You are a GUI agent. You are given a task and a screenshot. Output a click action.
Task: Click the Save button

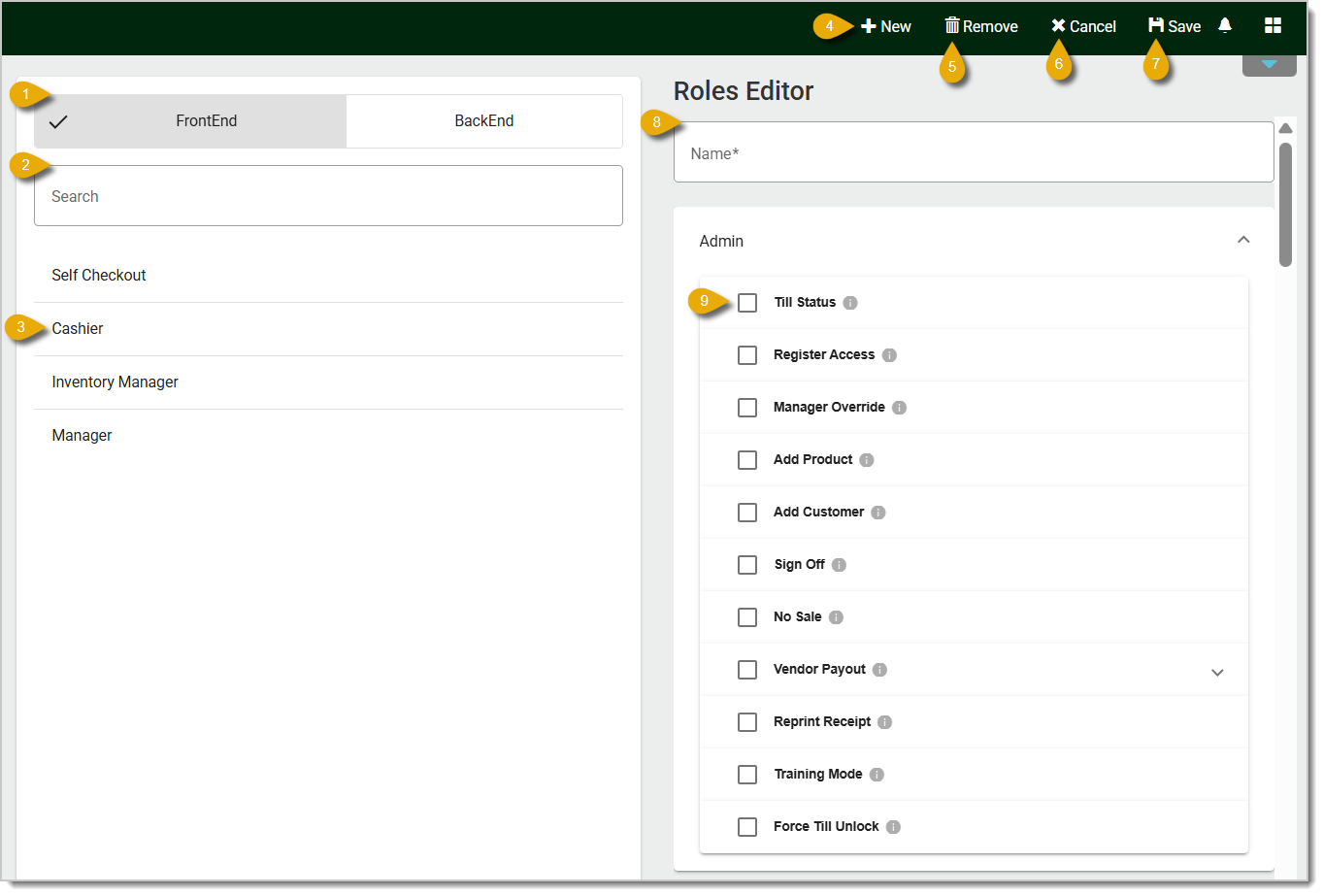click(x=1174, y=26)
